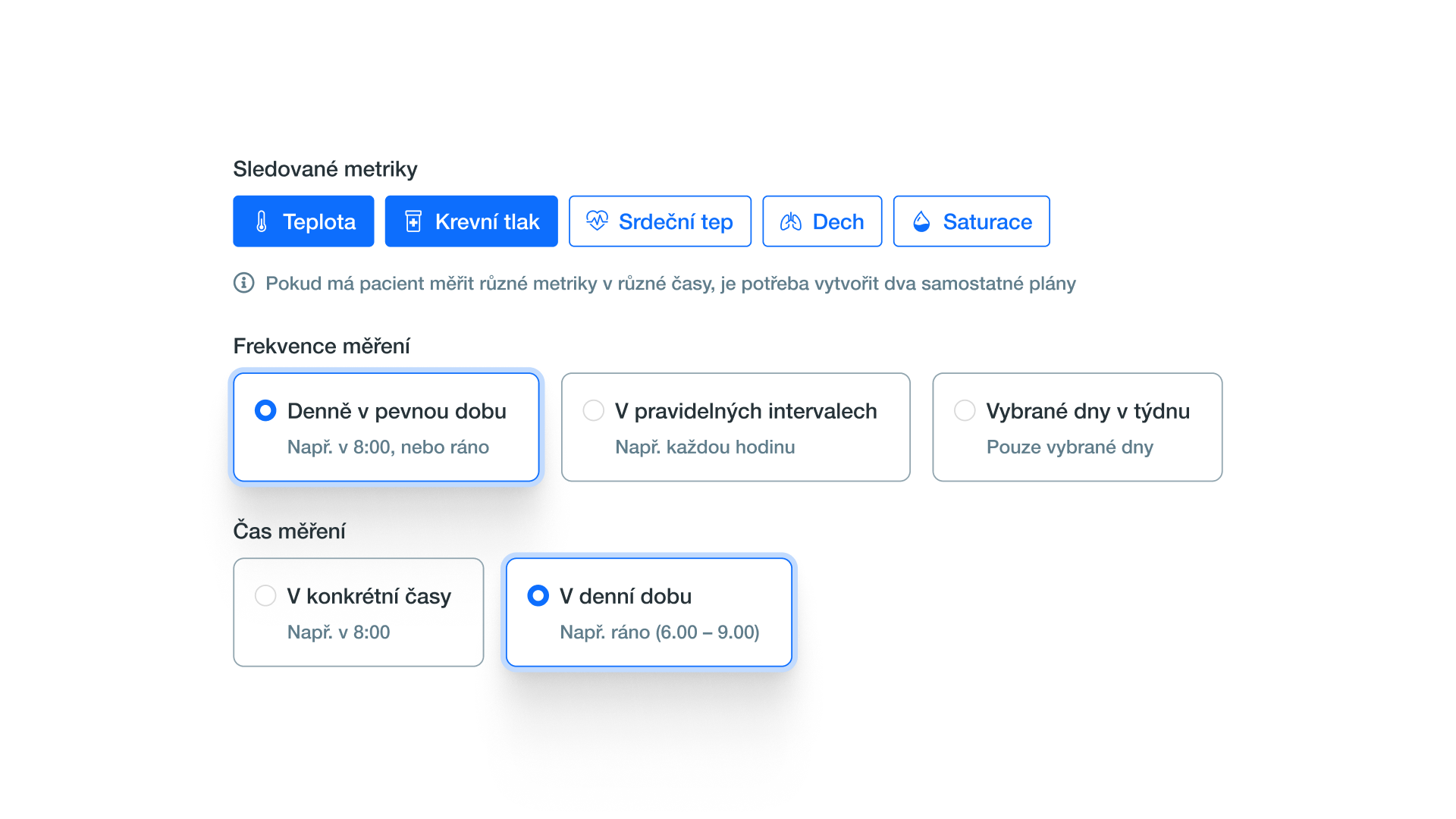
Task: Click the 'Pouze vybrané dny' card subtitle
Action: (1069, 447)
